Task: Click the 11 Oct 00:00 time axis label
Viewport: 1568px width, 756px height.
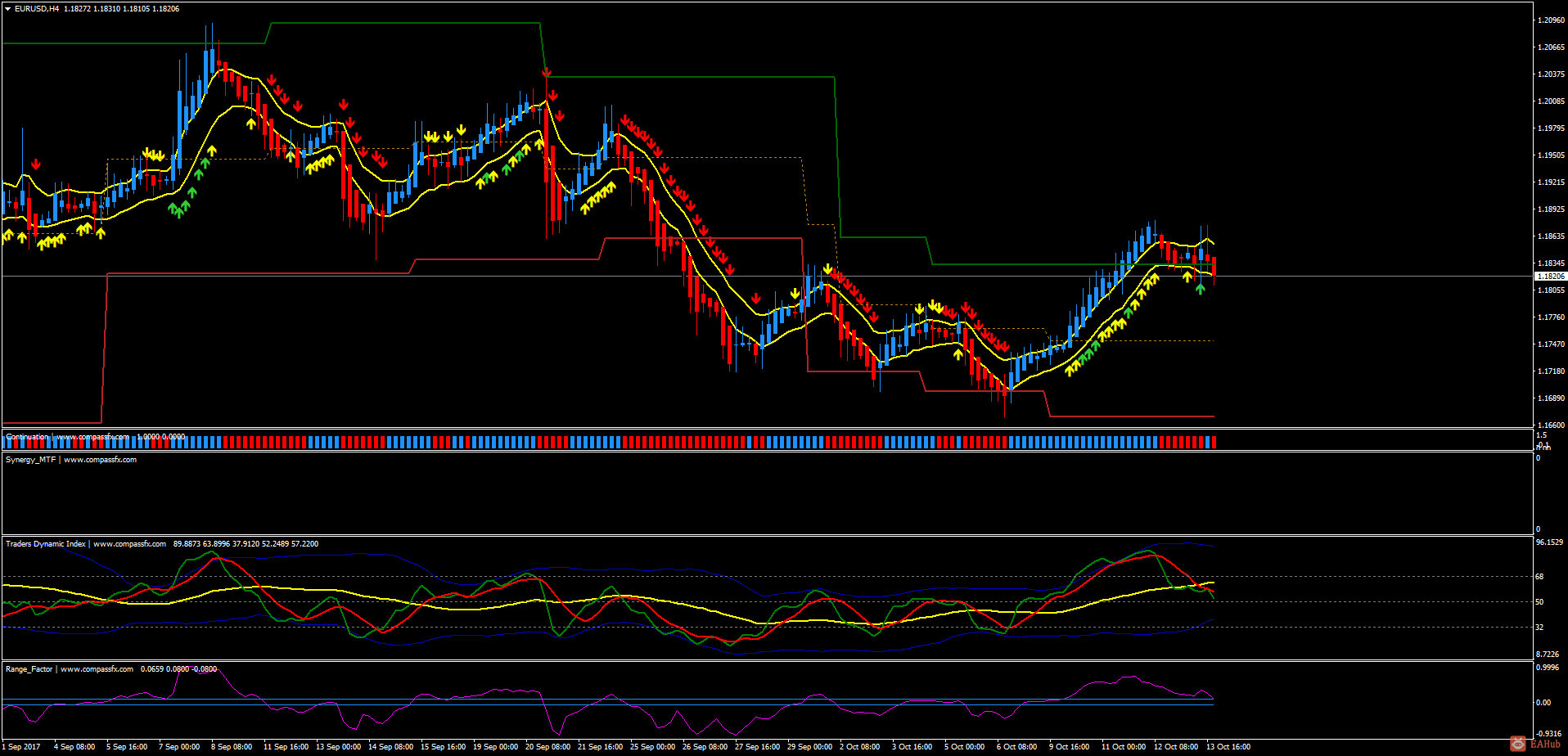Action: pyautogui.click(x=1124, y=747)
